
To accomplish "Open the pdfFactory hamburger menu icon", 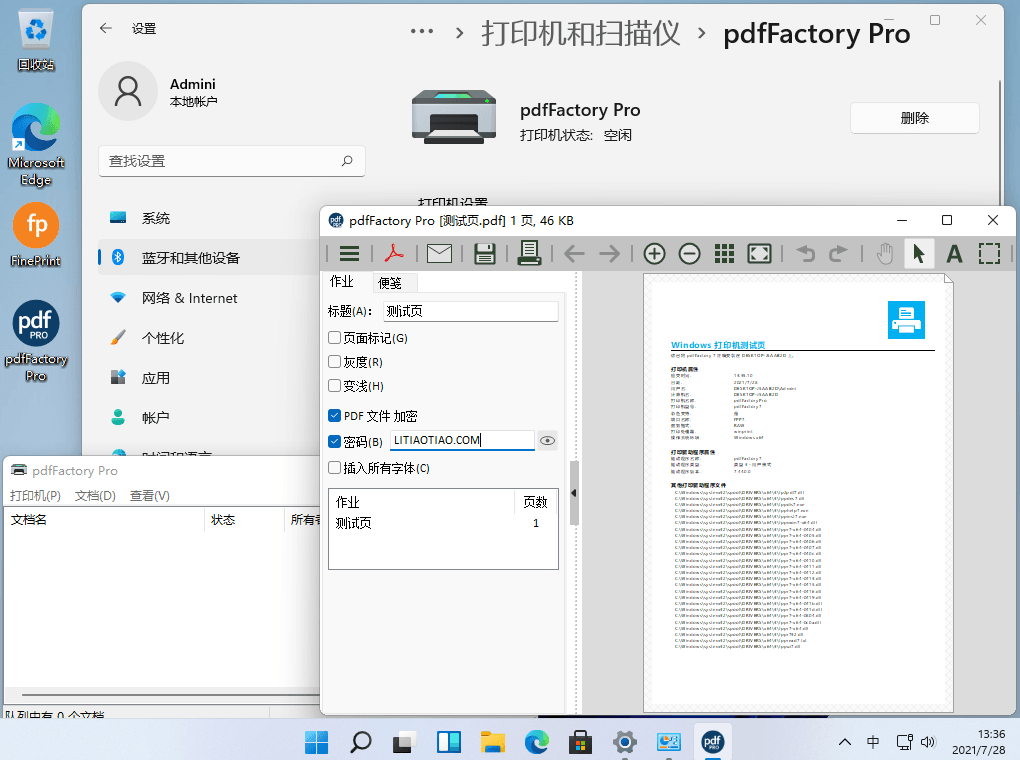I will click(x=349, y=254).
